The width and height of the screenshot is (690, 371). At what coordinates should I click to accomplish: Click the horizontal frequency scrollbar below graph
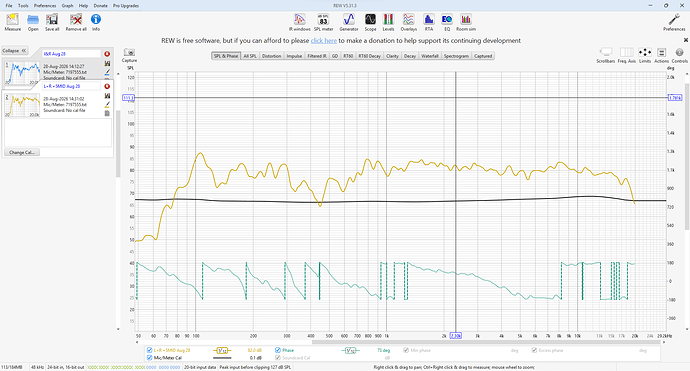click(x=486, y=342)
